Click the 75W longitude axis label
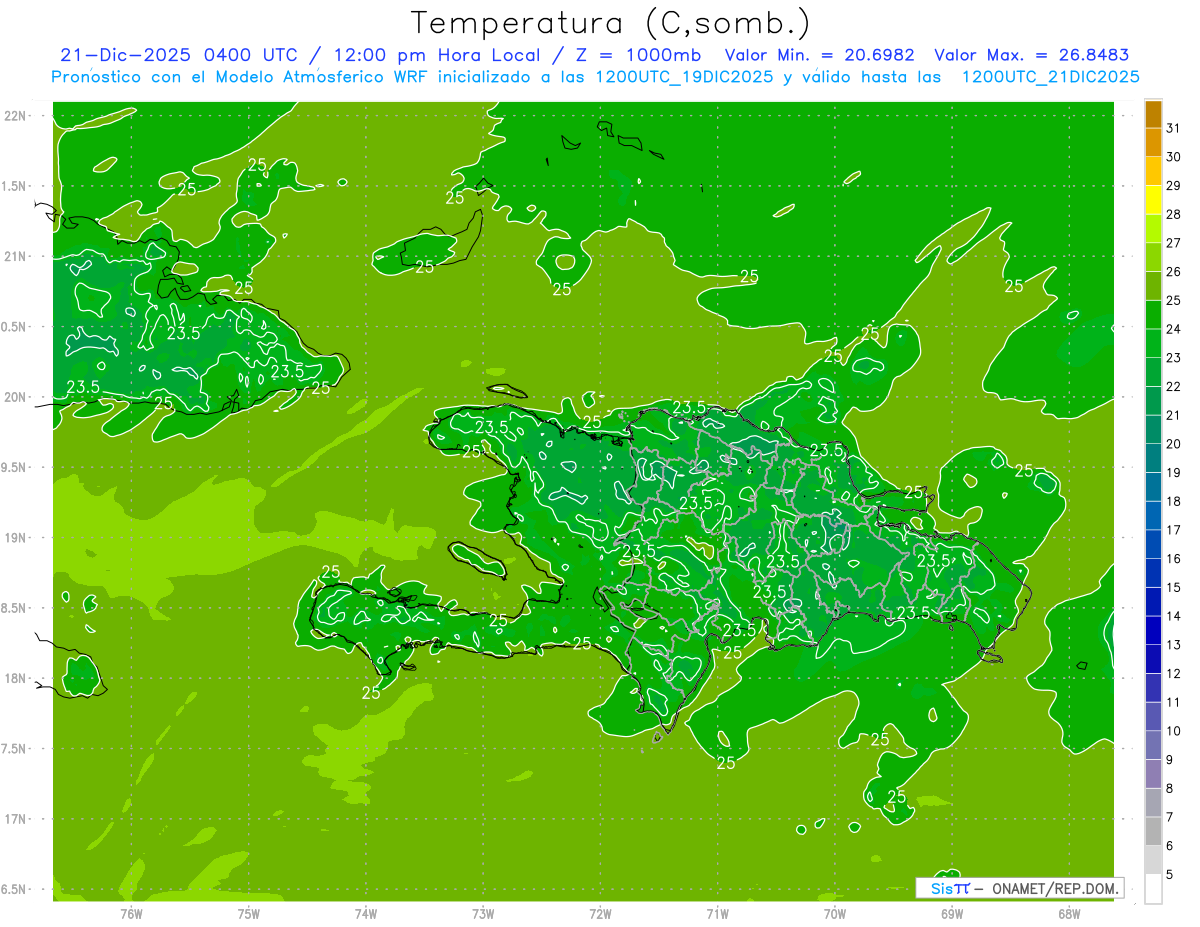 coord(248,914)
